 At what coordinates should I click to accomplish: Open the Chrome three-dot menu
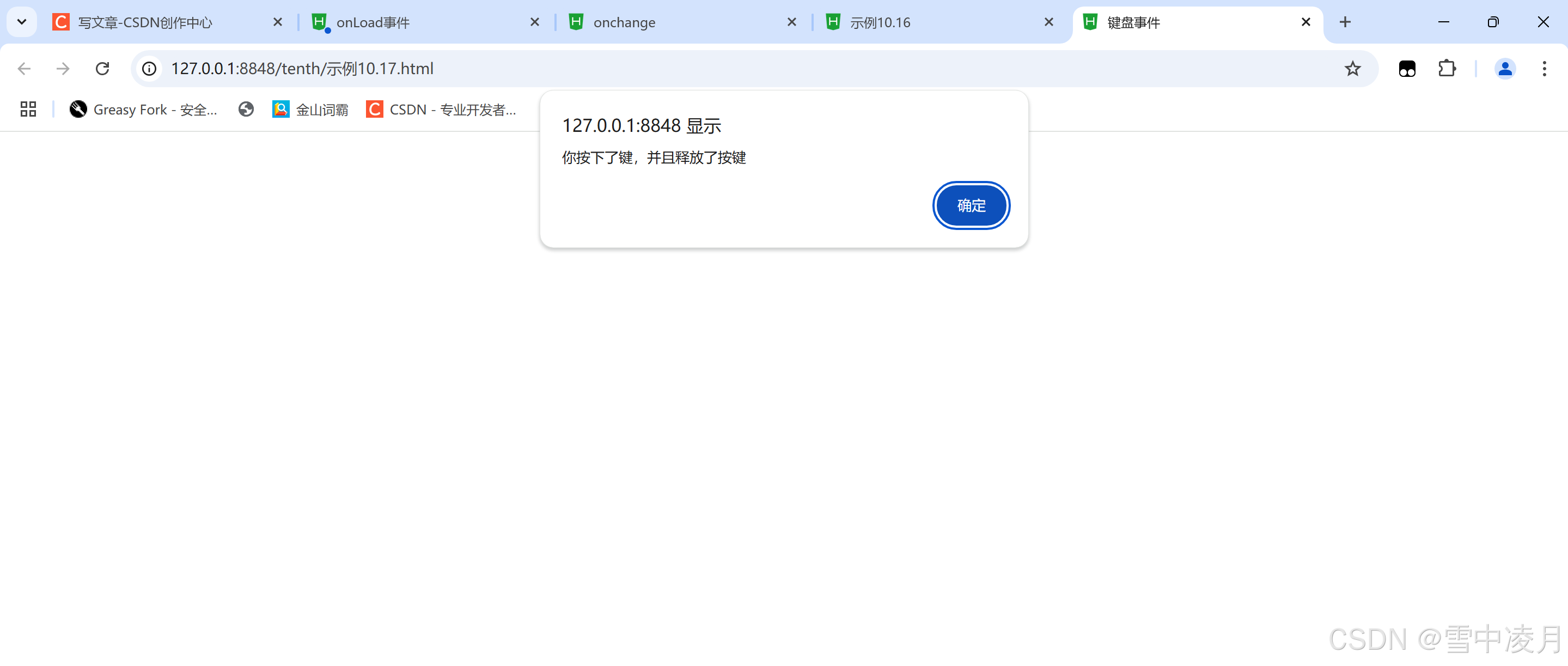click(1544, 68)
